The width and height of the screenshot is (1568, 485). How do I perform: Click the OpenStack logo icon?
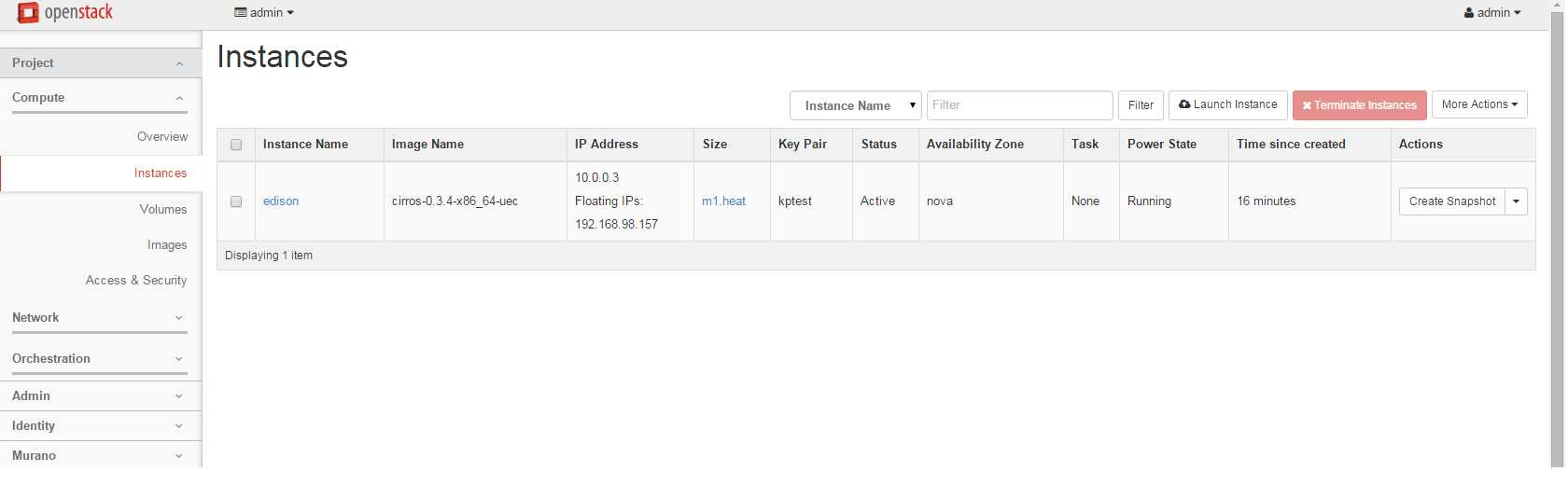tap(28, 13)
